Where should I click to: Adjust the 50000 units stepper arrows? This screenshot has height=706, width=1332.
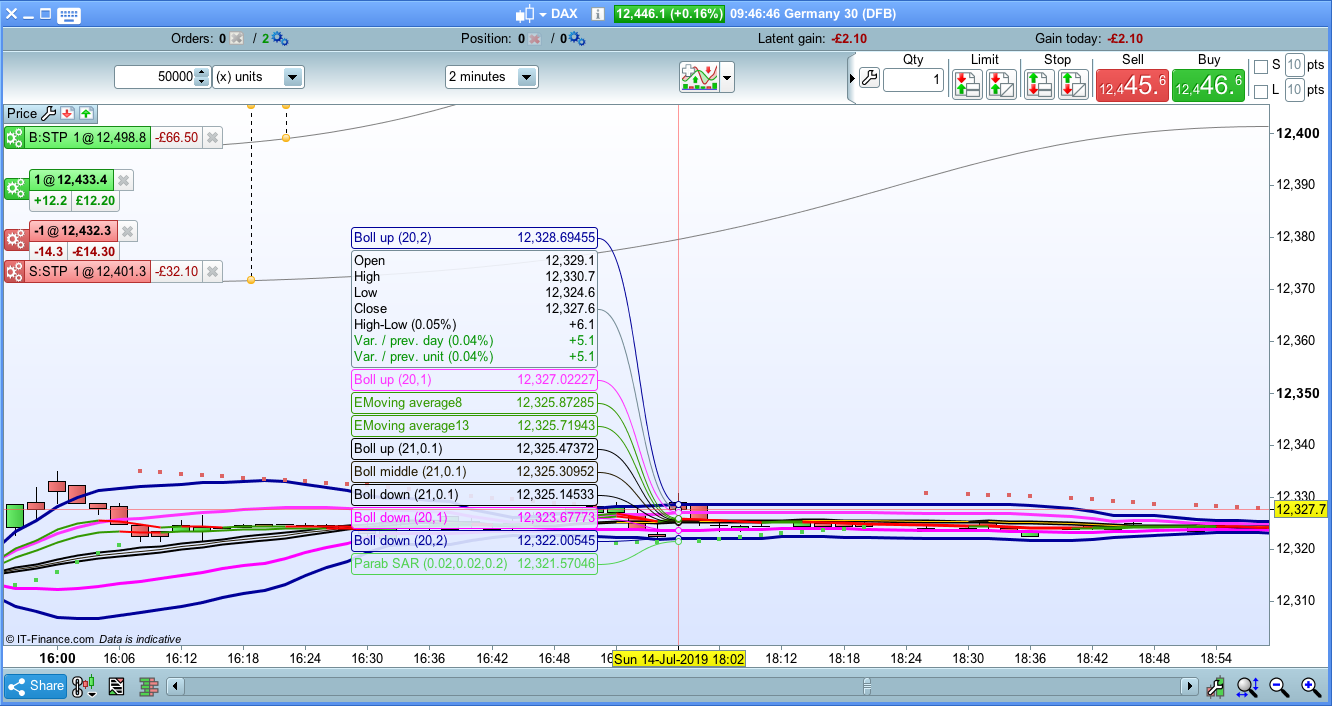click(202, 77)
